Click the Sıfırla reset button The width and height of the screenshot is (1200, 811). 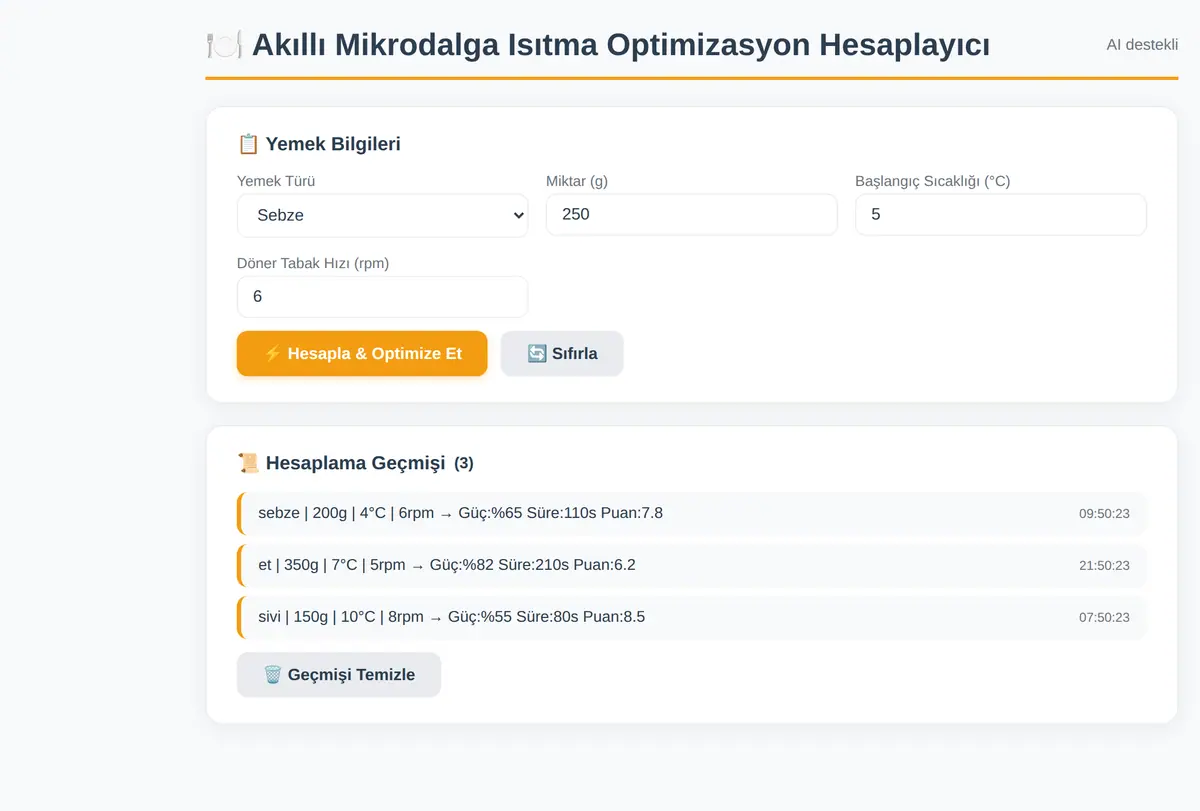562,354
